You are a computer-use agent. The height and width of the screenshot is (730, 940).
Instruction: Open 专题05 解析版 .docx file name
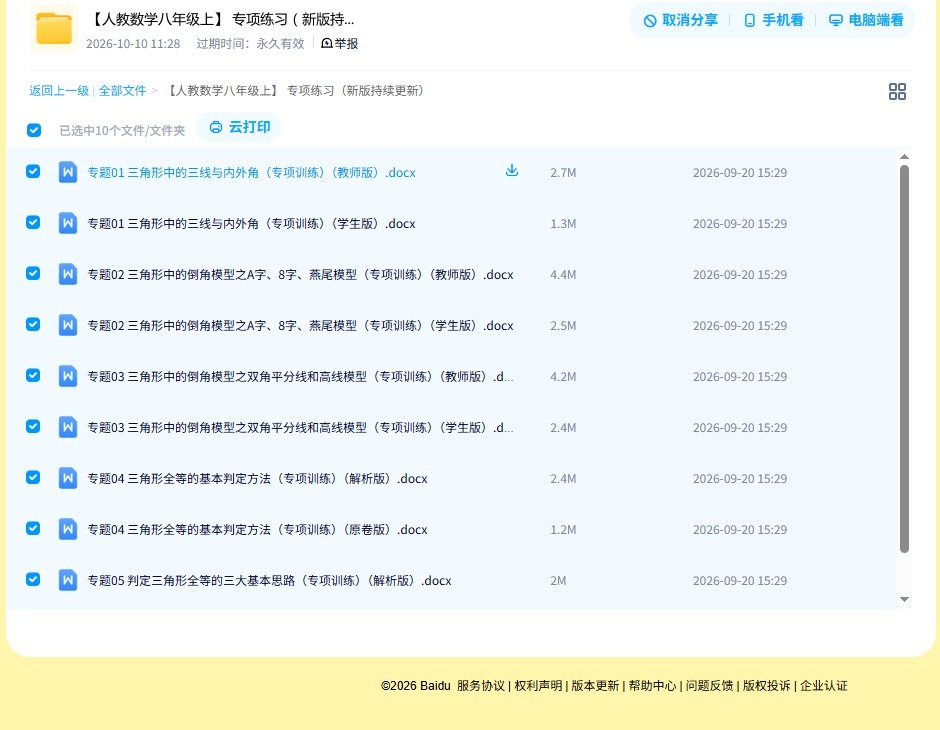(269, 580)
